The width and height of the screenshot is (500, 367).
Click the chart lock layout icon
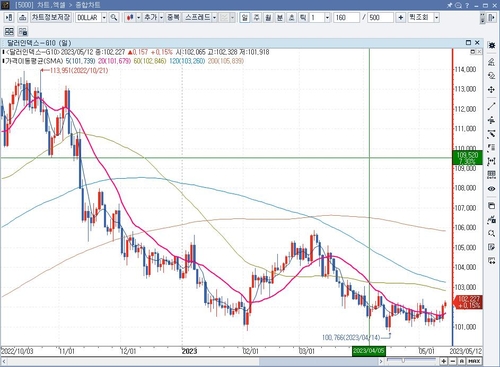23,31
